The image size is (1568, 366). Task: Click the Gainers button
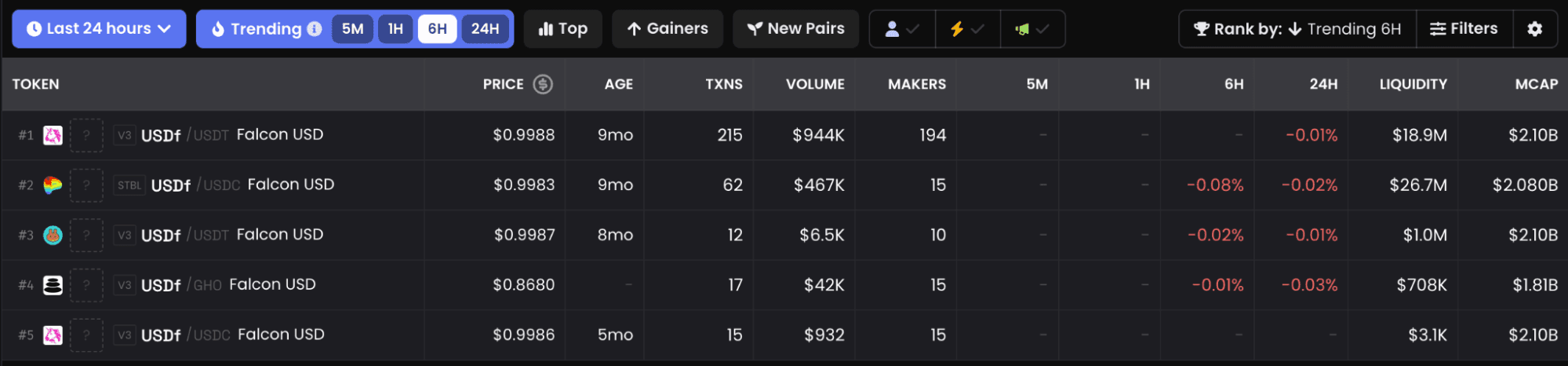pyautogui.click(x=668, y=29)
